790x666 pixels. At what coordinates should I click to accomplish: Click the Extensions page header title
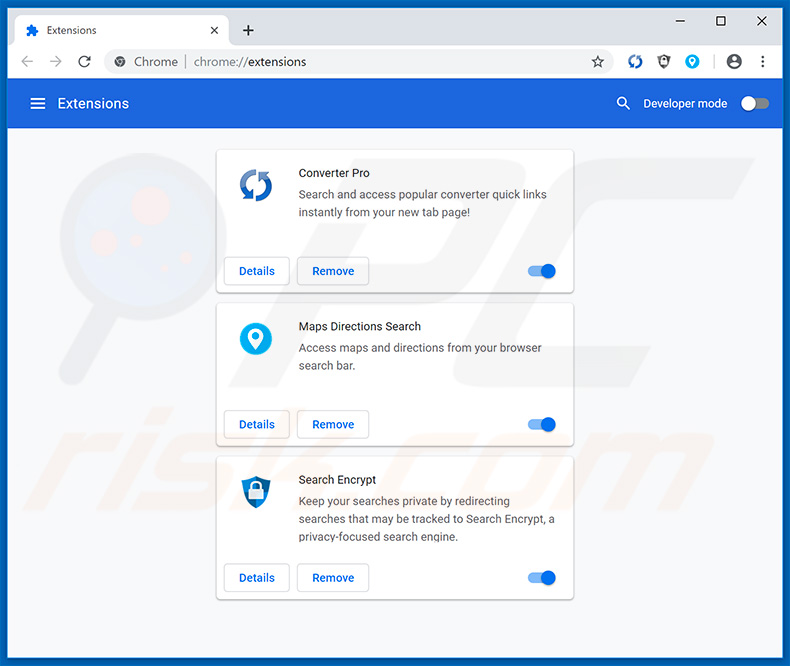coord(93,103)
